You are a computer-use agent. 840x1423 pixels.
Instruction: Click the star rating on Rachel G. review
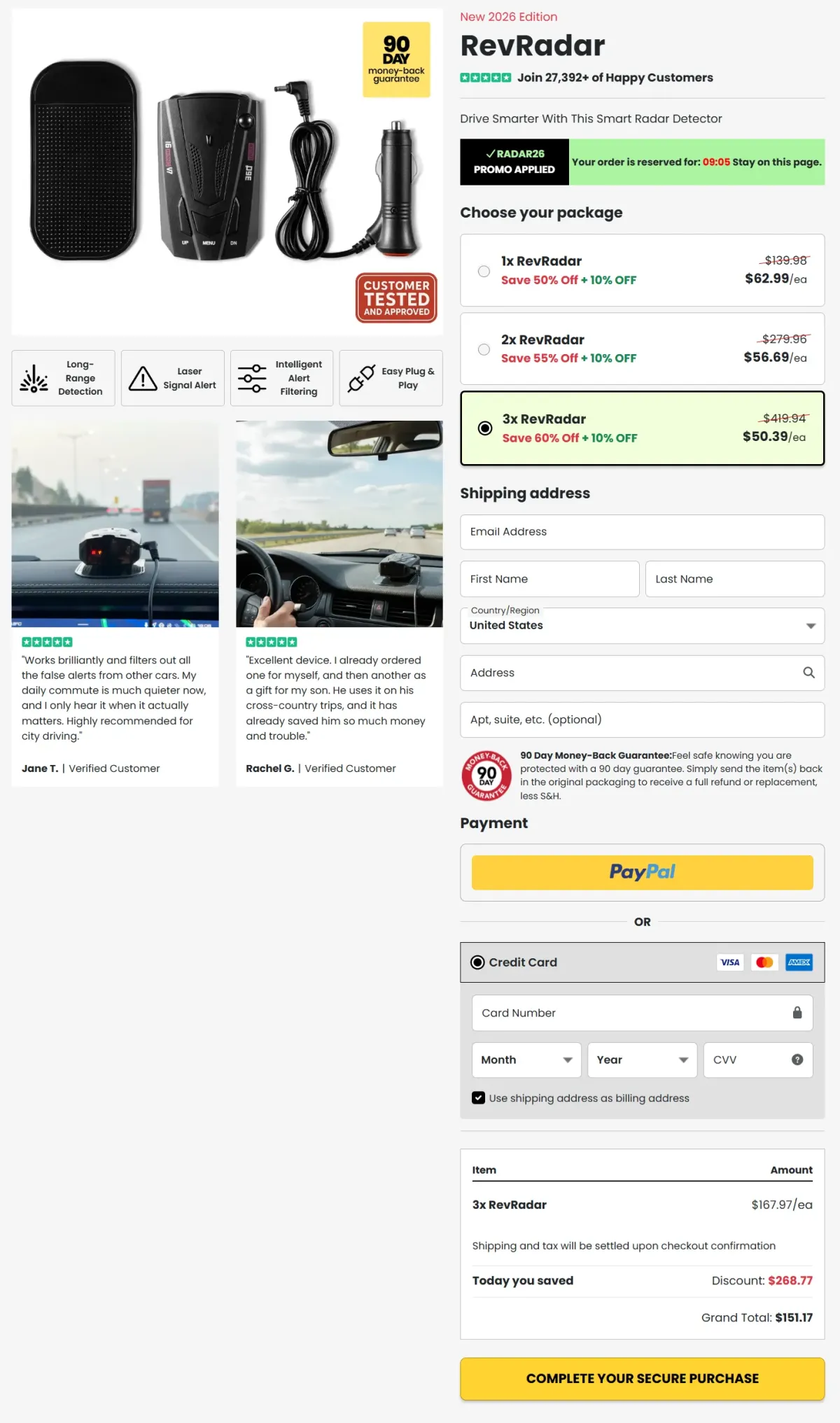coord(272,642)
